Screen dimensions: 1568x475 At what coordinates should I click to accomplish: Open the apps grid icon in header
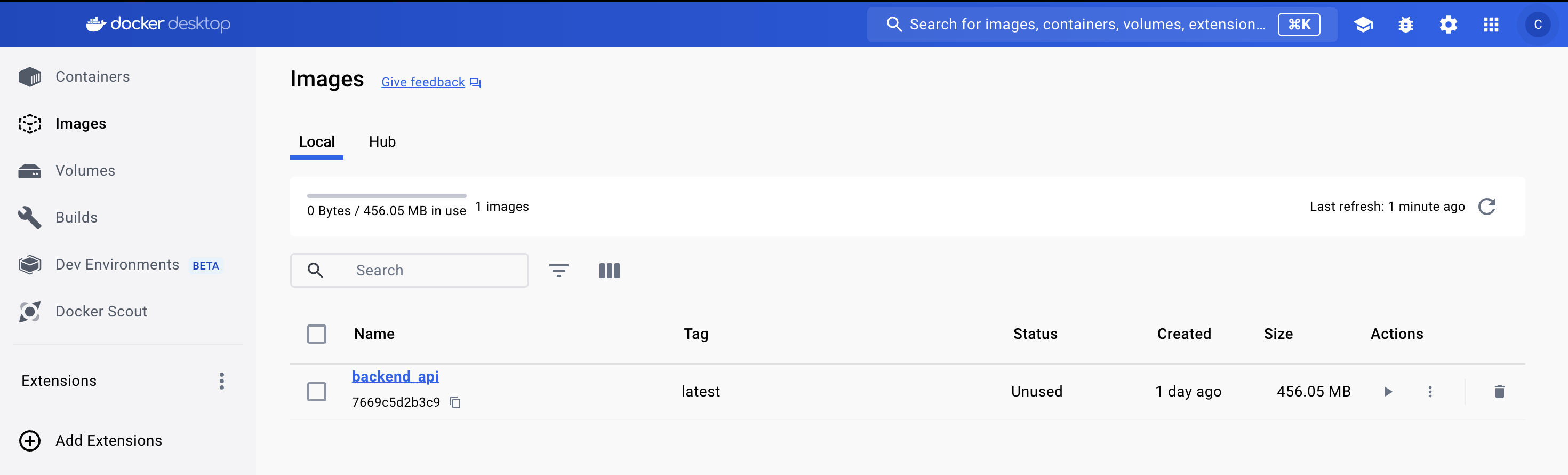[1491, 25]
